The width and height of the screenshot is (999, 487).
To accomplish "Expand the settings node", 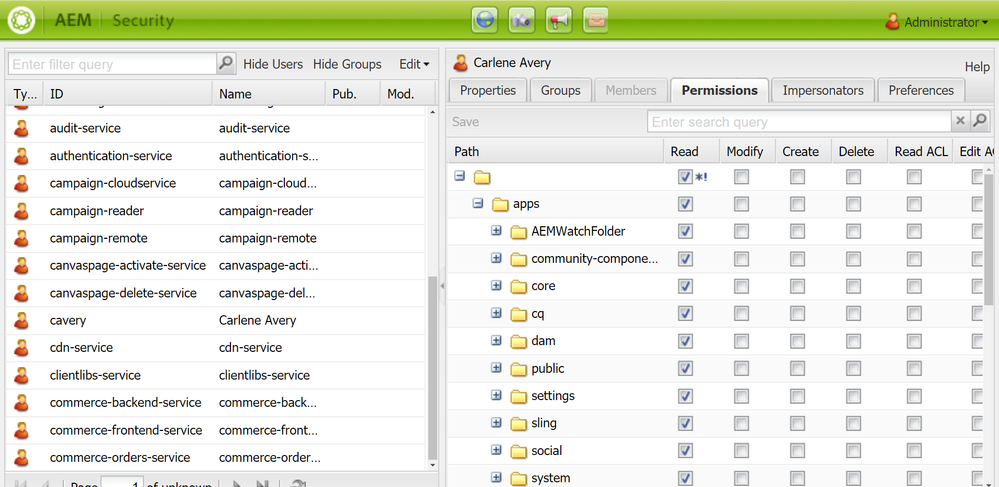I will click(x=497, y=395).
